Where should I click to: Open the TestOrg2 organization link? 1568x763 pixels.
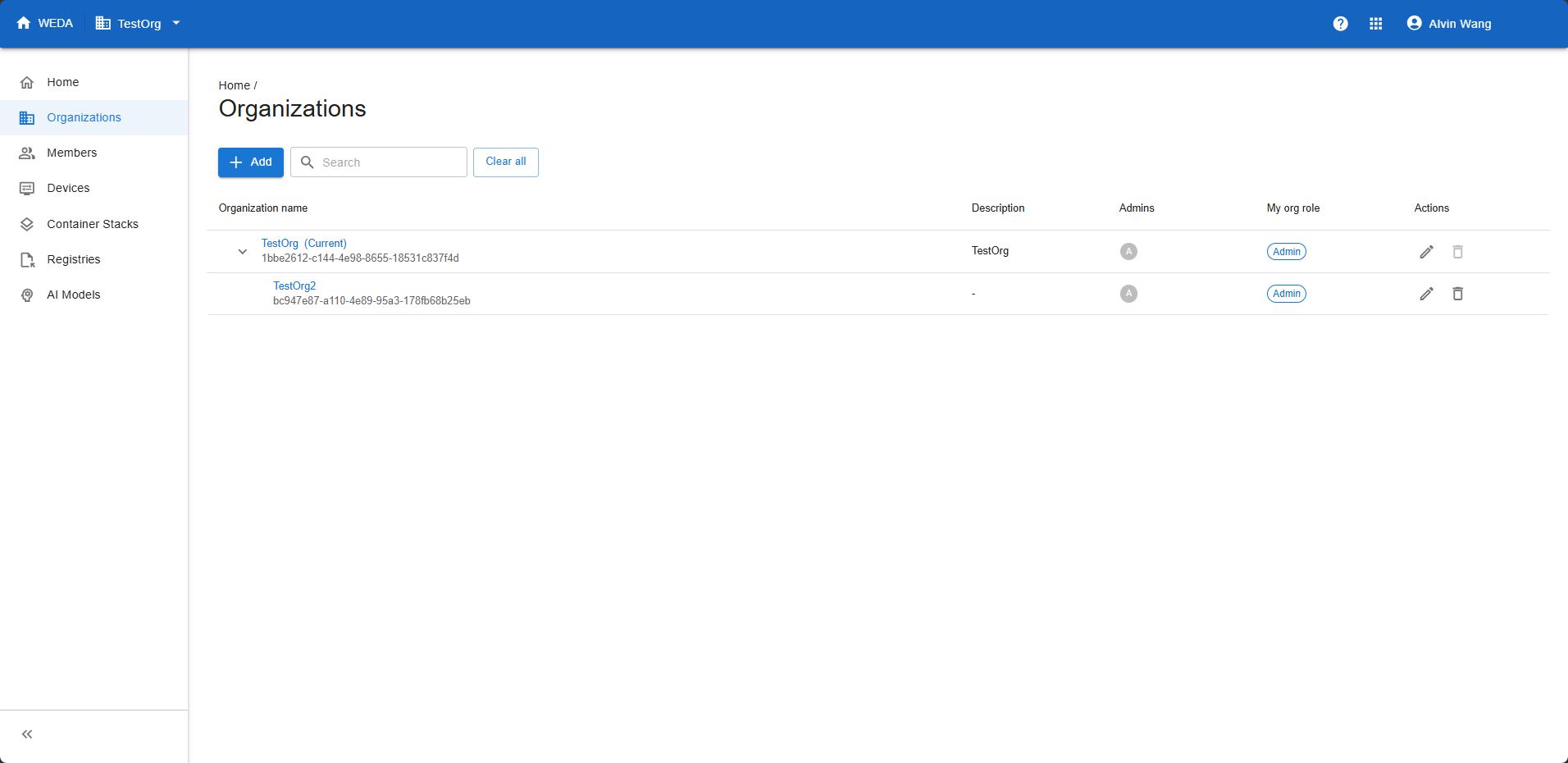click(294, 286)
